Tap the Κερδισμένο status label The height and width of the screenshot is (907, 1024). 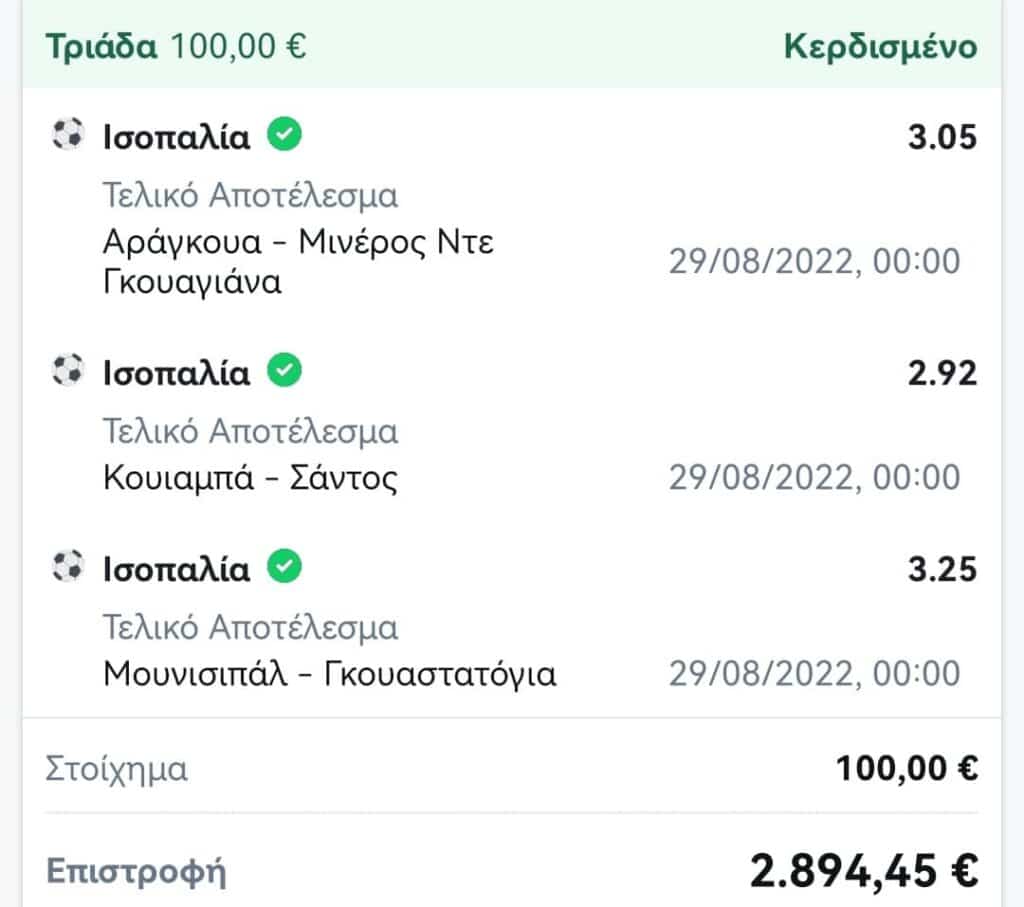(880, 47)
